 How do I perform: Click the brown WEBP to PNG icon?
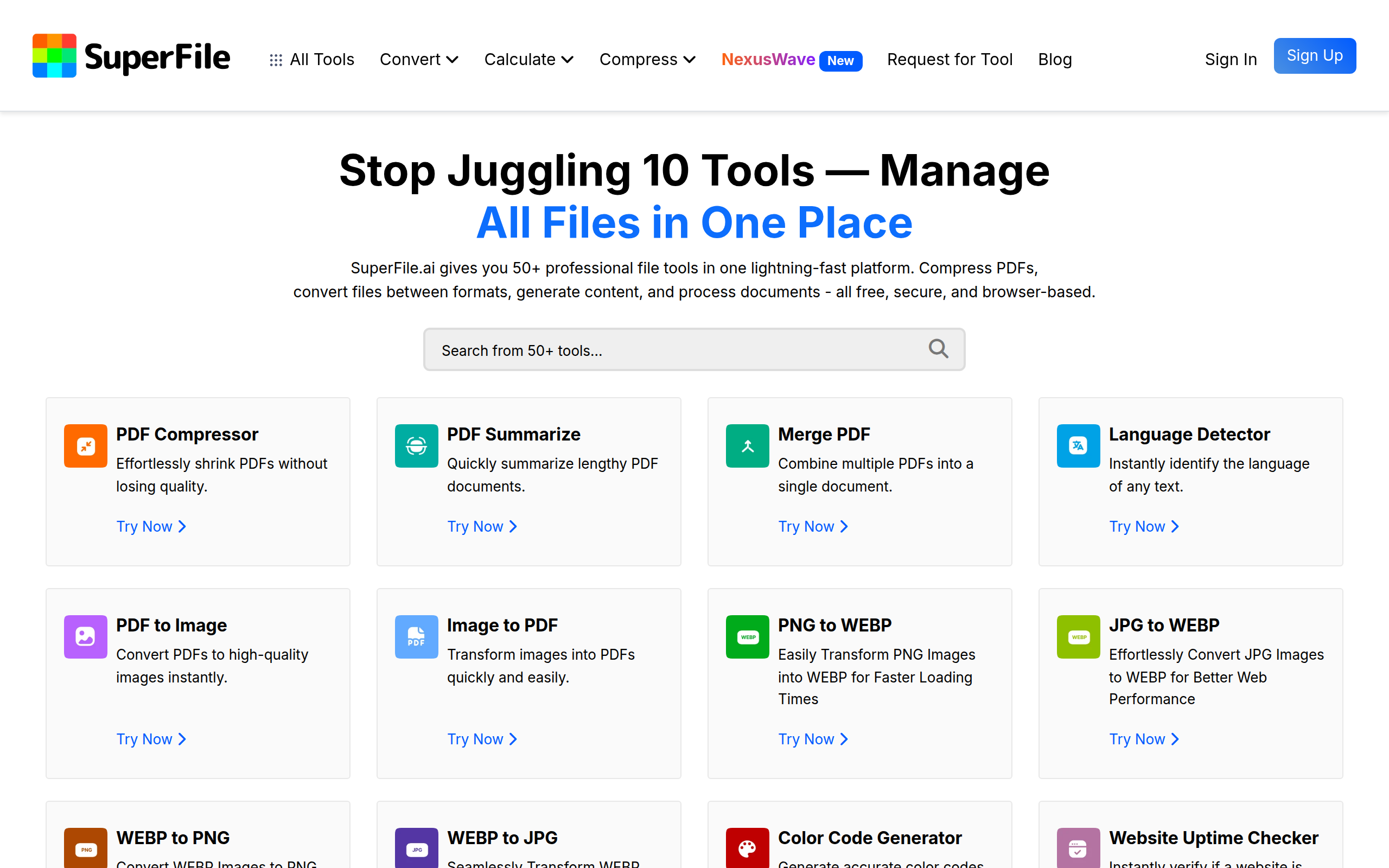(86, 848)
